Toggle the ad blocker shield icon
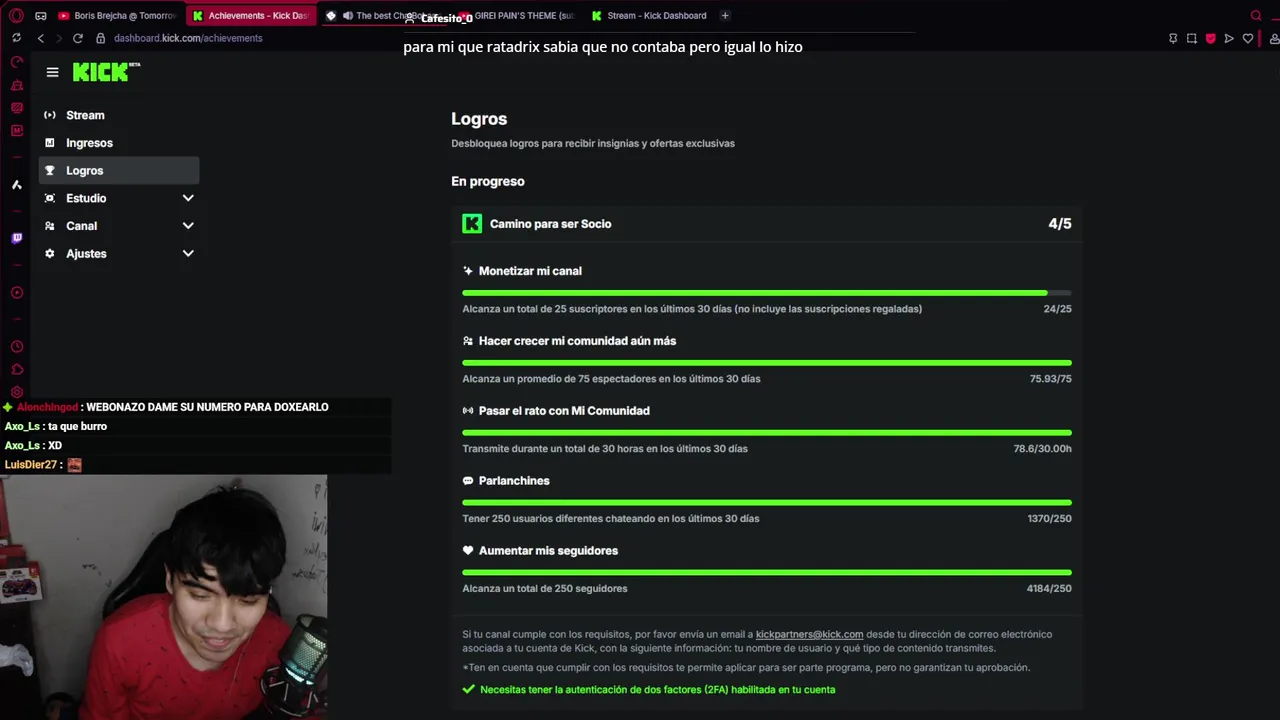The image size is (1280, 720). coord(1210,38)
